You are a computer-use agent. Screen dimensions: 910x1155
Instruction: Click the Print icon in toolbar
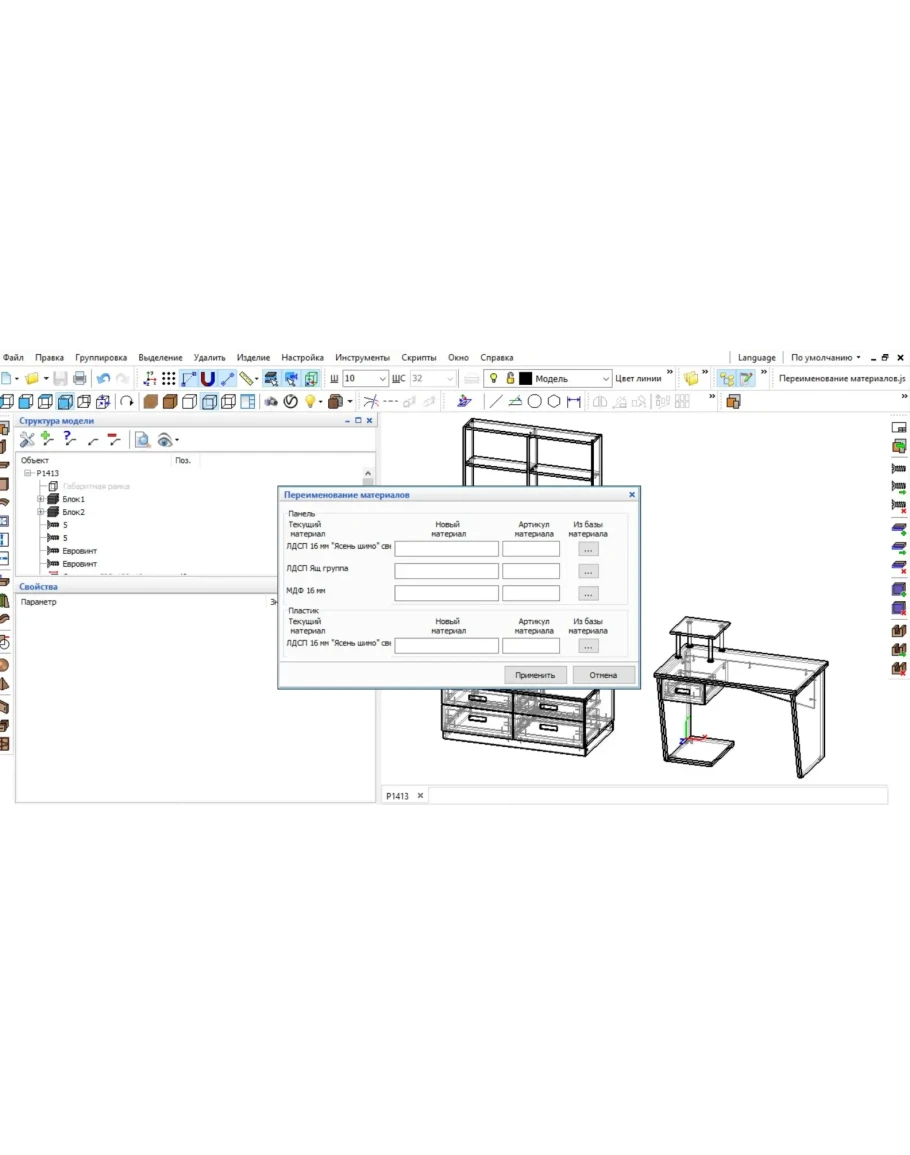(79, 379)
